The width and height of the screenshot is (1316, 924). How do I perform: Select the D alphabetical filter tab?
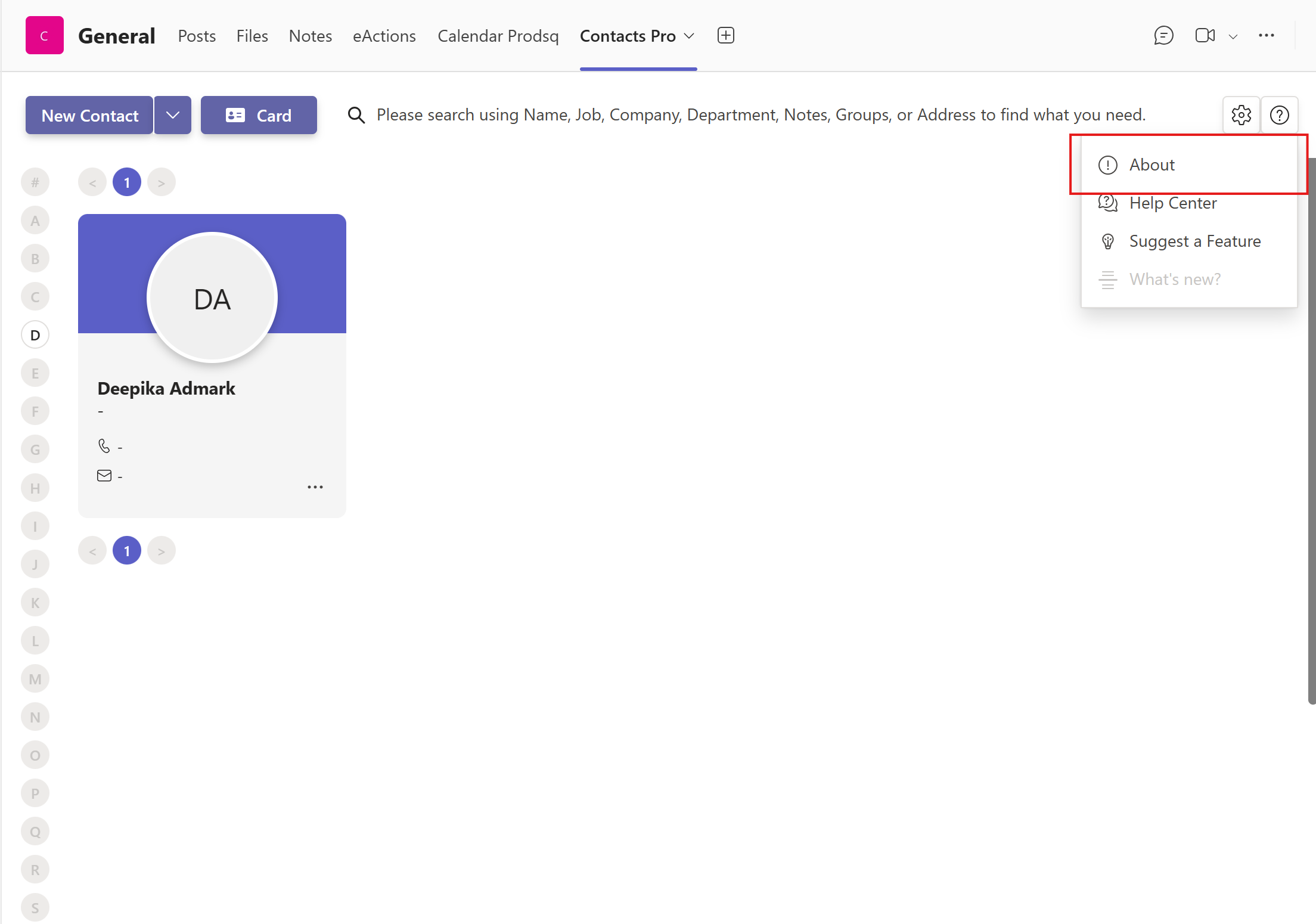coord(35,335)
